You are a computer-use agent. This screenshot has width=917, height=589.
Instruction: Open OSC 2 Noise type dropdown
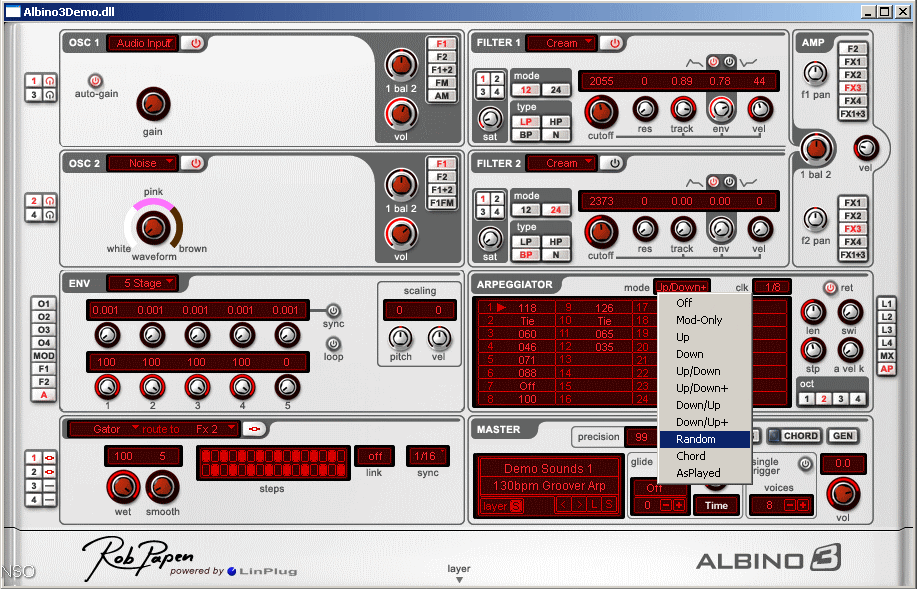143,163
